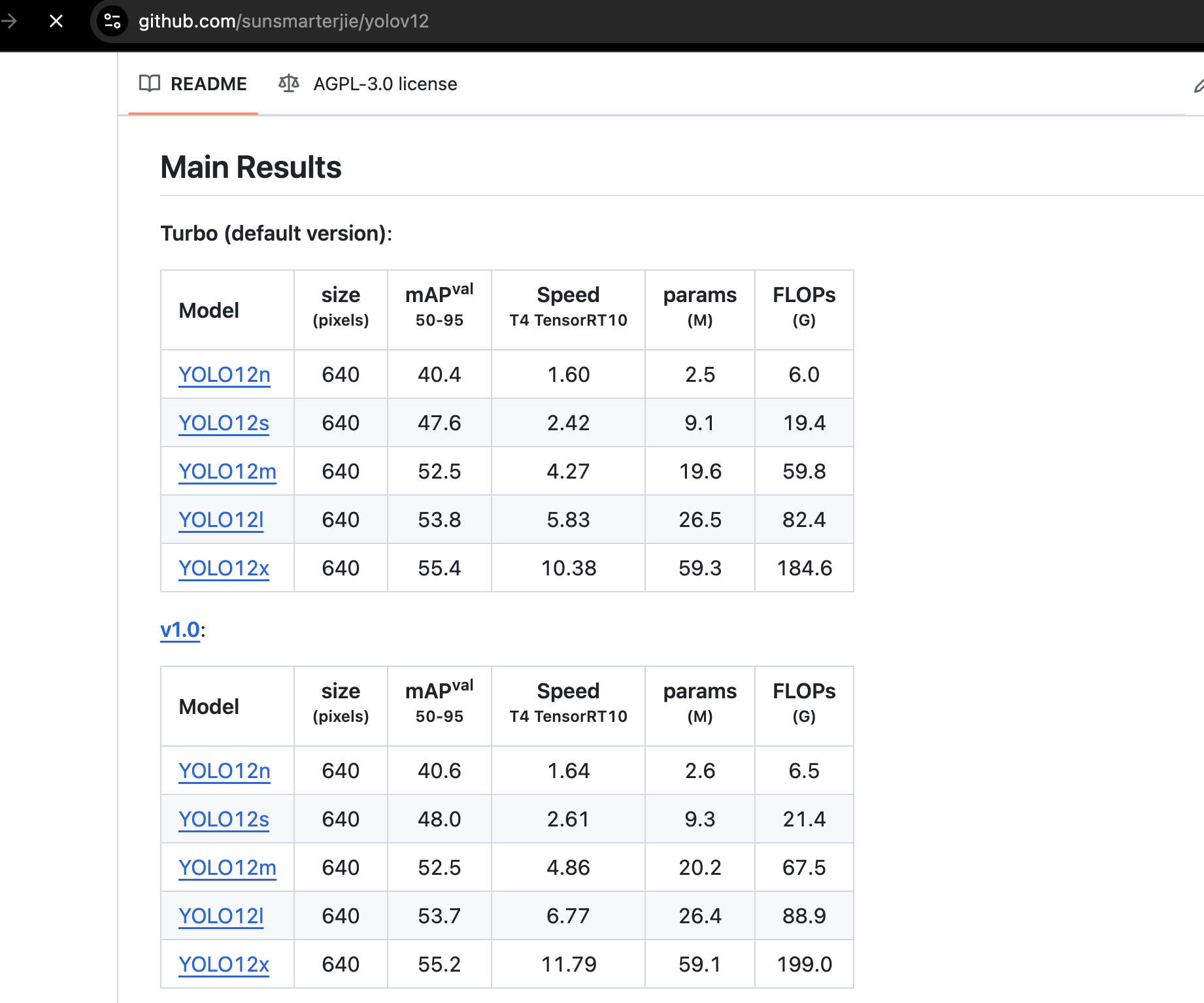The height and width of the screenshot is (1003, 1204).
Task: Click speed value 6.77
Action: tap(569, 916)
